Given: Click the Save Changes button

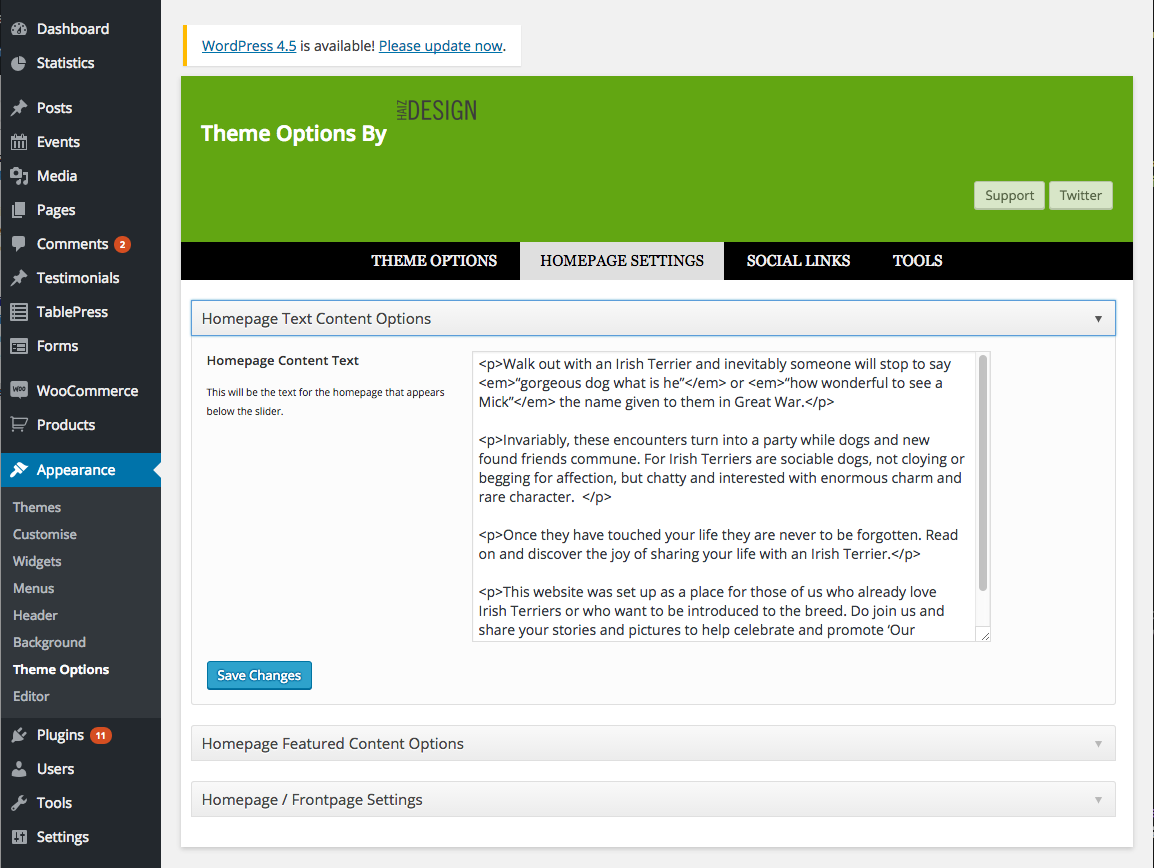Looking at the screenshot, I should pos(259,676).
